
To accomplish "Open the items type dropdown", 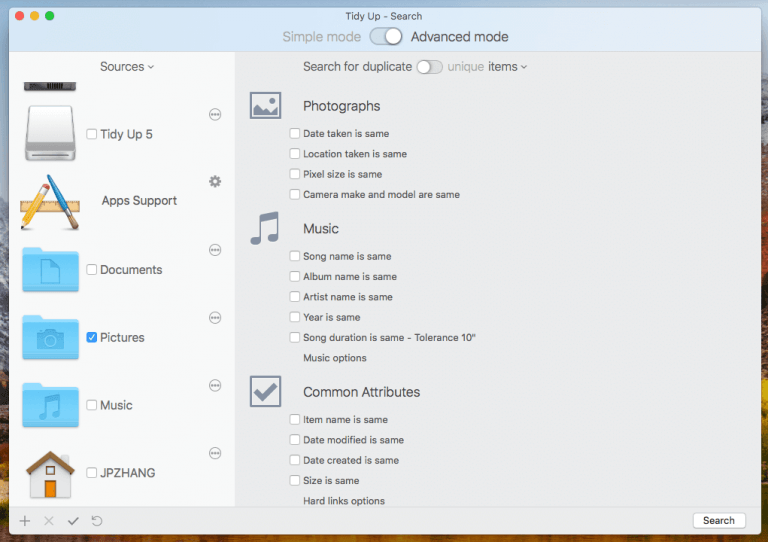I will click(x=507, y=67).
